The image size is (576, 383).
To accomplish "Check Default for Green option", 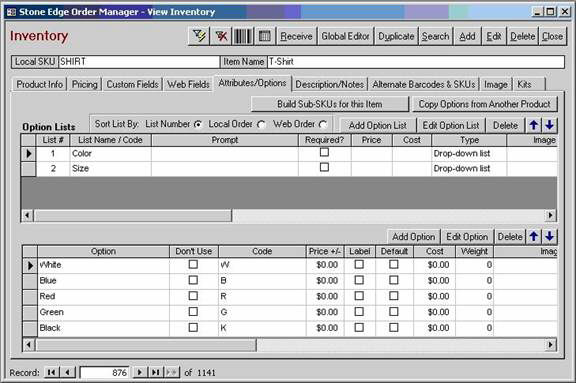I will click(394, 312).
